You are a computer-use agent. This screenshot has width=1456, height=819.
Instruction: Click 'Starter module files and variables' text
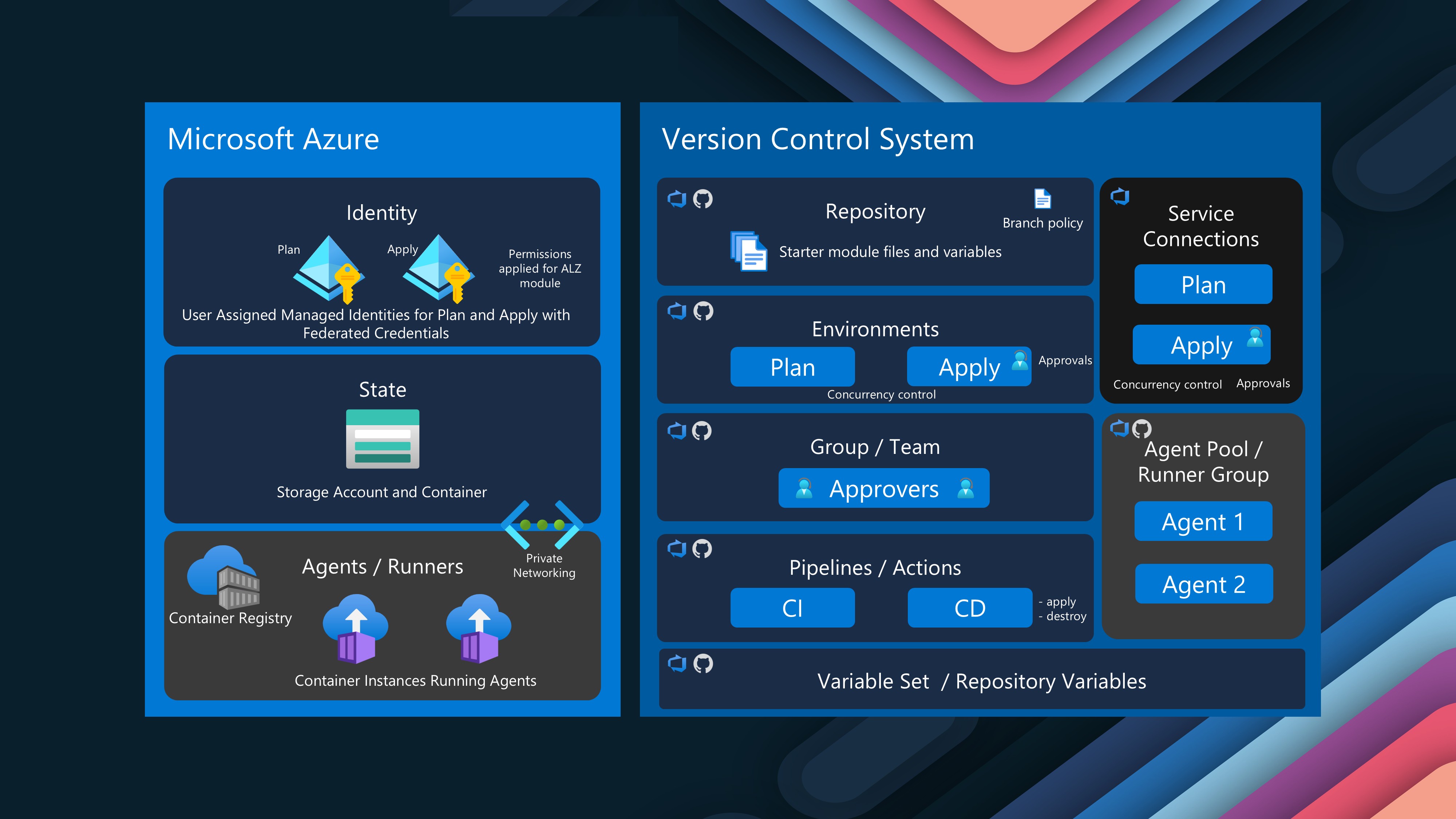890,252
